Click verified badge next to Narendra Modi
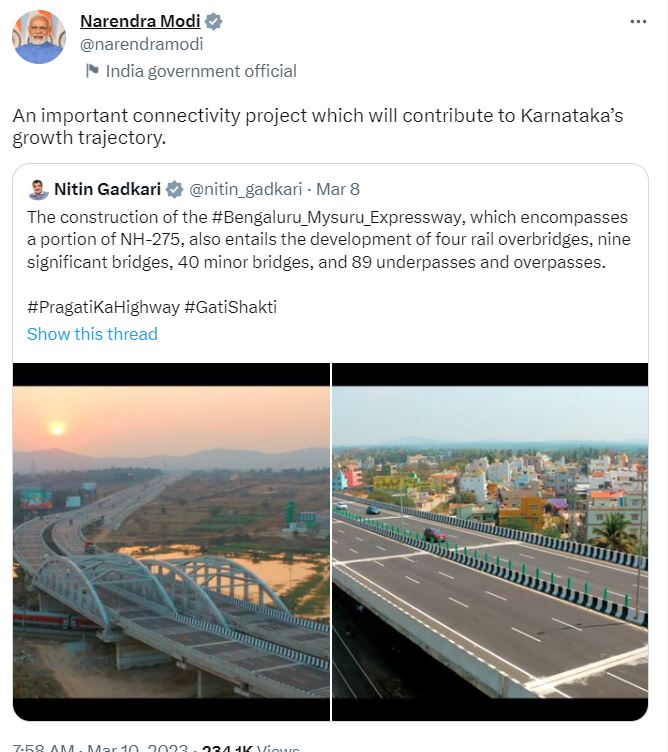Viewport: 668px width, 752px height. [x=213, y=22]
